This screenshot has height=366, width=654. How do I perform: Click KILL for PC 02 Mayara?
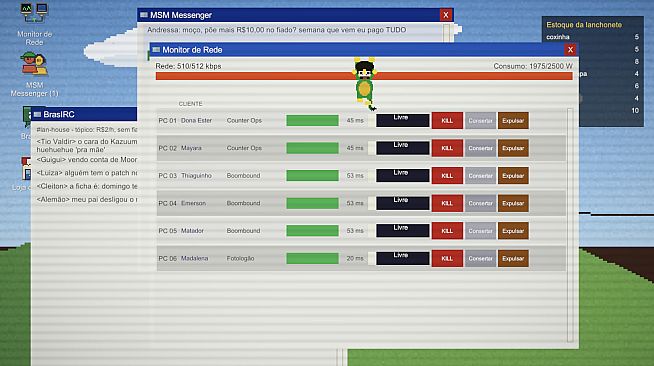click(x=447, y=148)
